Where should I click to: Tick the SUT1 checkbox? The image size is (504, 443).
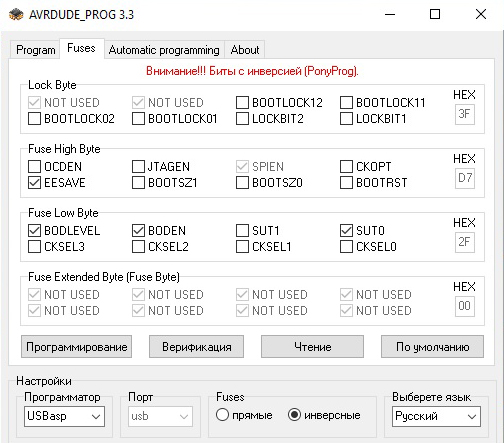point(242,231)
